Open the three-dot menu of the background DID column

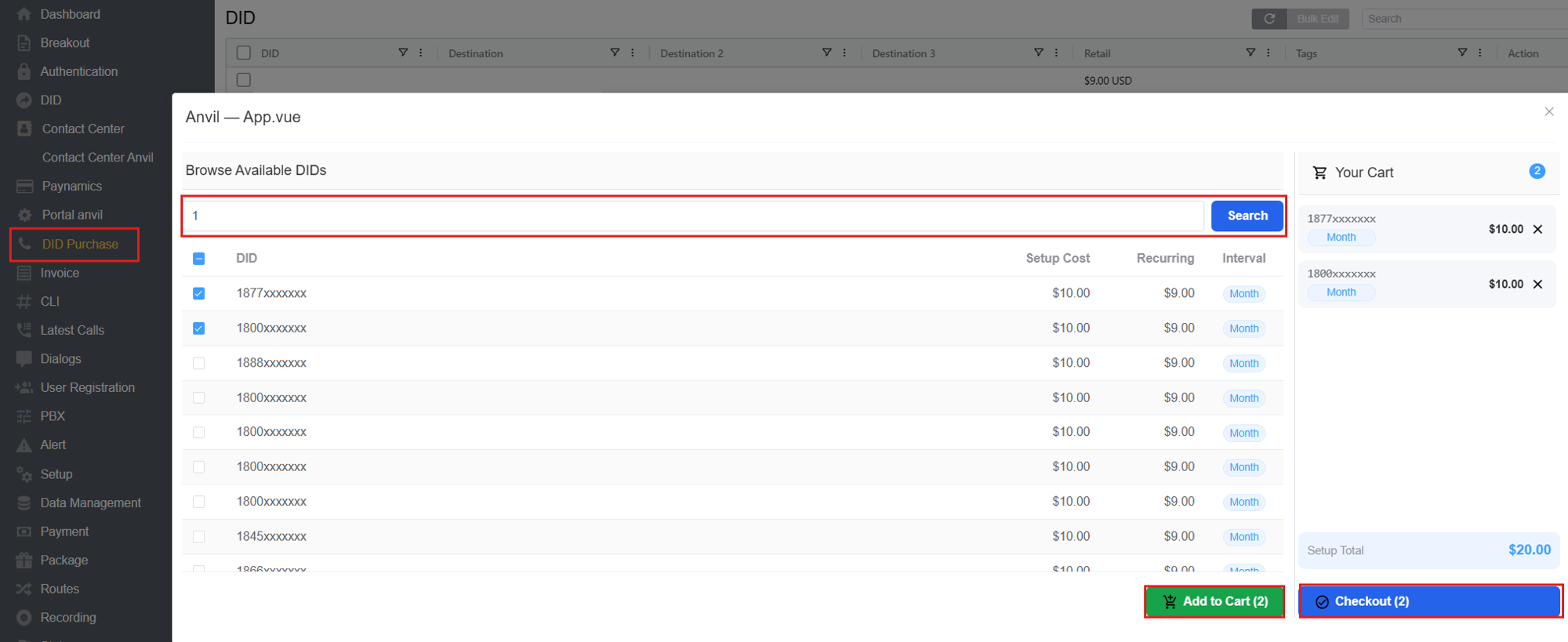tap(421, 53)
